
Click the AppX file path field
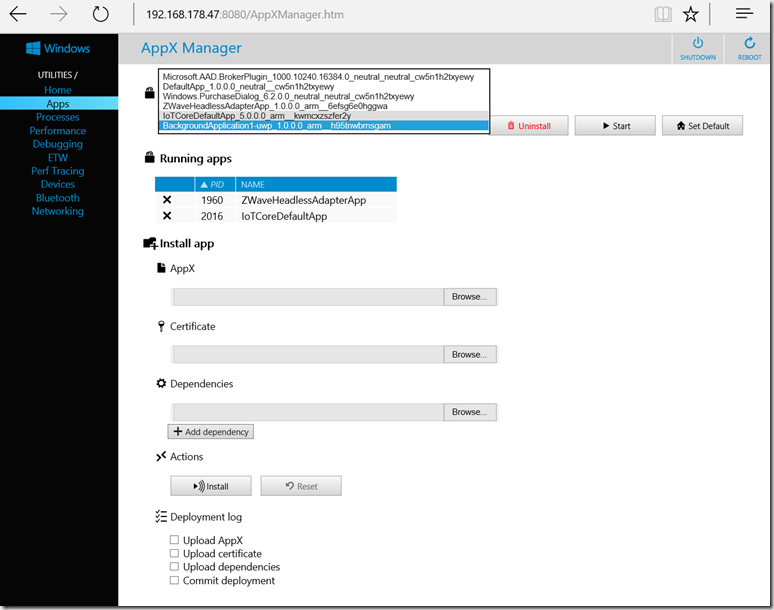[309, 297]
